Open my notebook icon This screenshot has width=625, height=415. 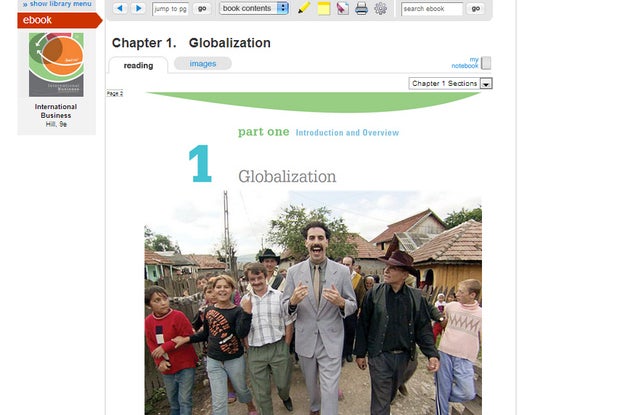tap(486, 63)
